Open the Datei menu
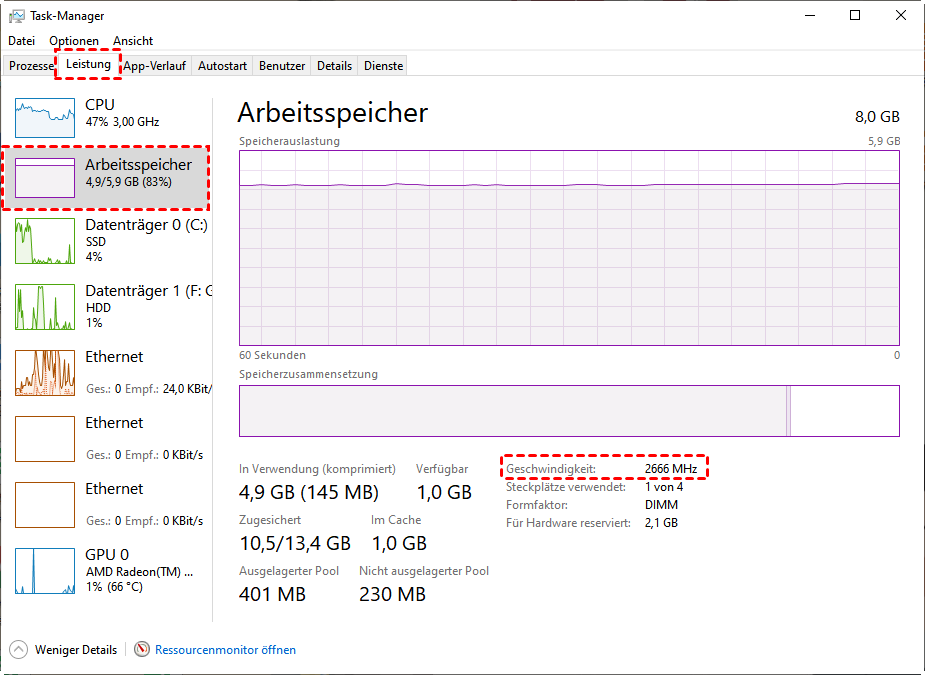The height and width of the screenshot is (675, 925). coord(21,41)
